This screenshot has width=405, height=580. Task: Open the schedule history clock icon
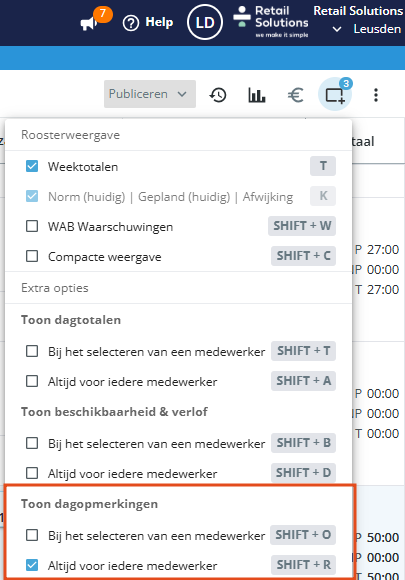tap(218, 95)
